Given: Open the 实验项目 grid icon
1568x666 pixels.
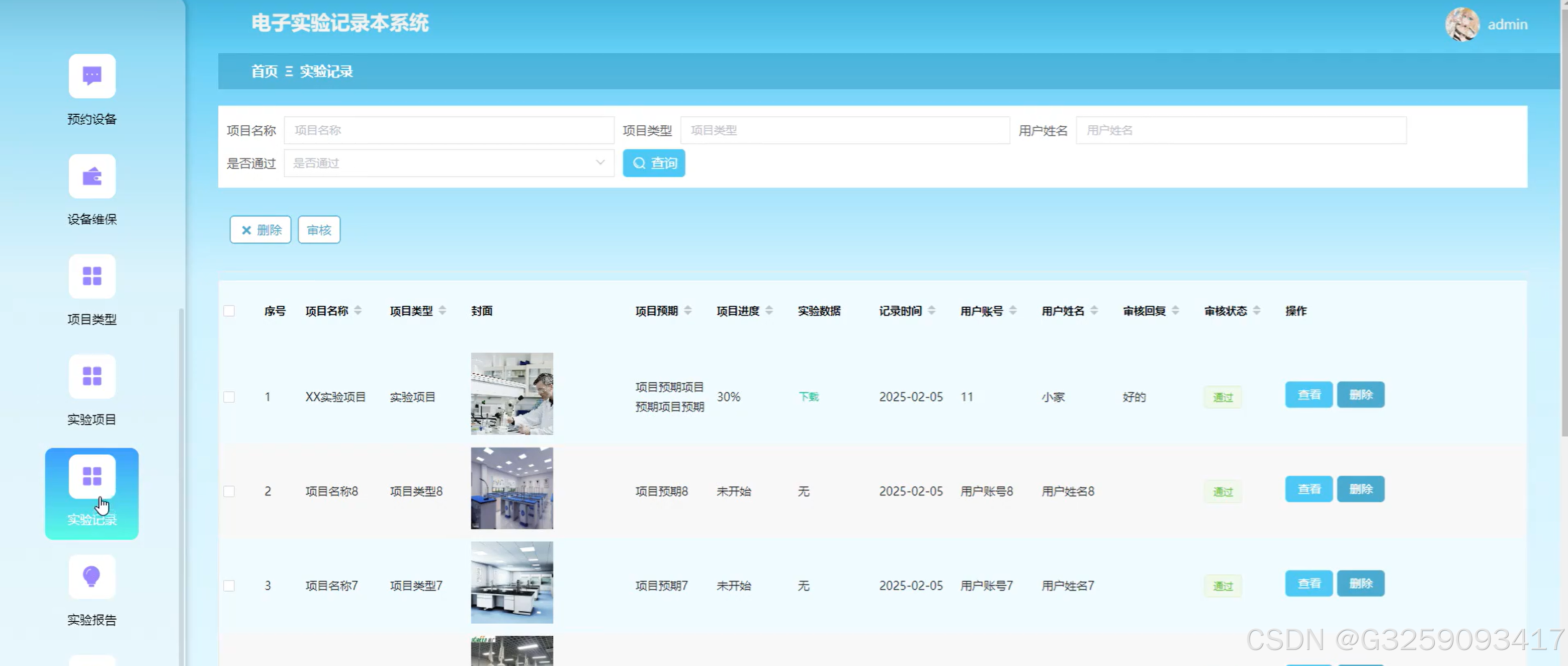Looking at the screenshot, I should tap(92, 376).
